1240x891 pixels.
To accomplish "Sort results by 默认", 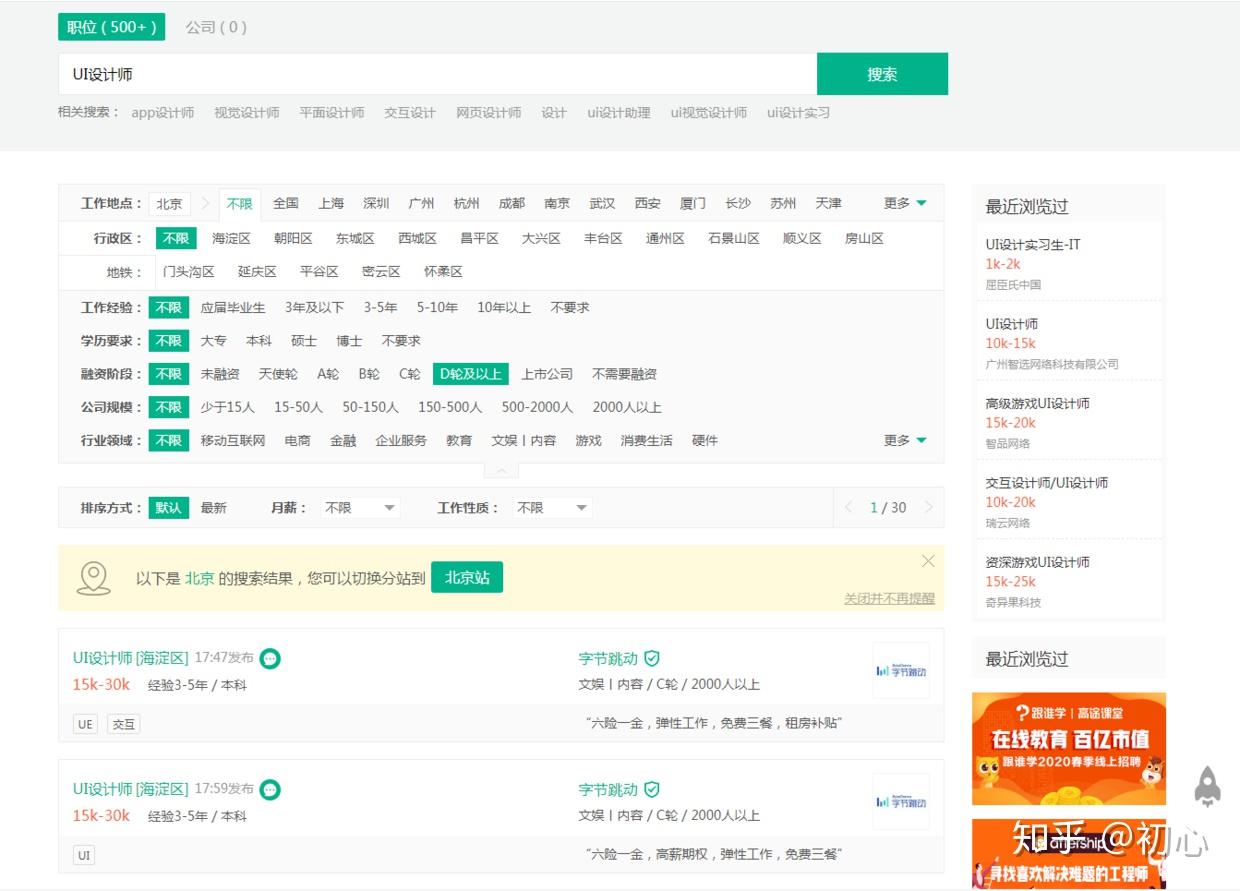I will tap(168, 508).
